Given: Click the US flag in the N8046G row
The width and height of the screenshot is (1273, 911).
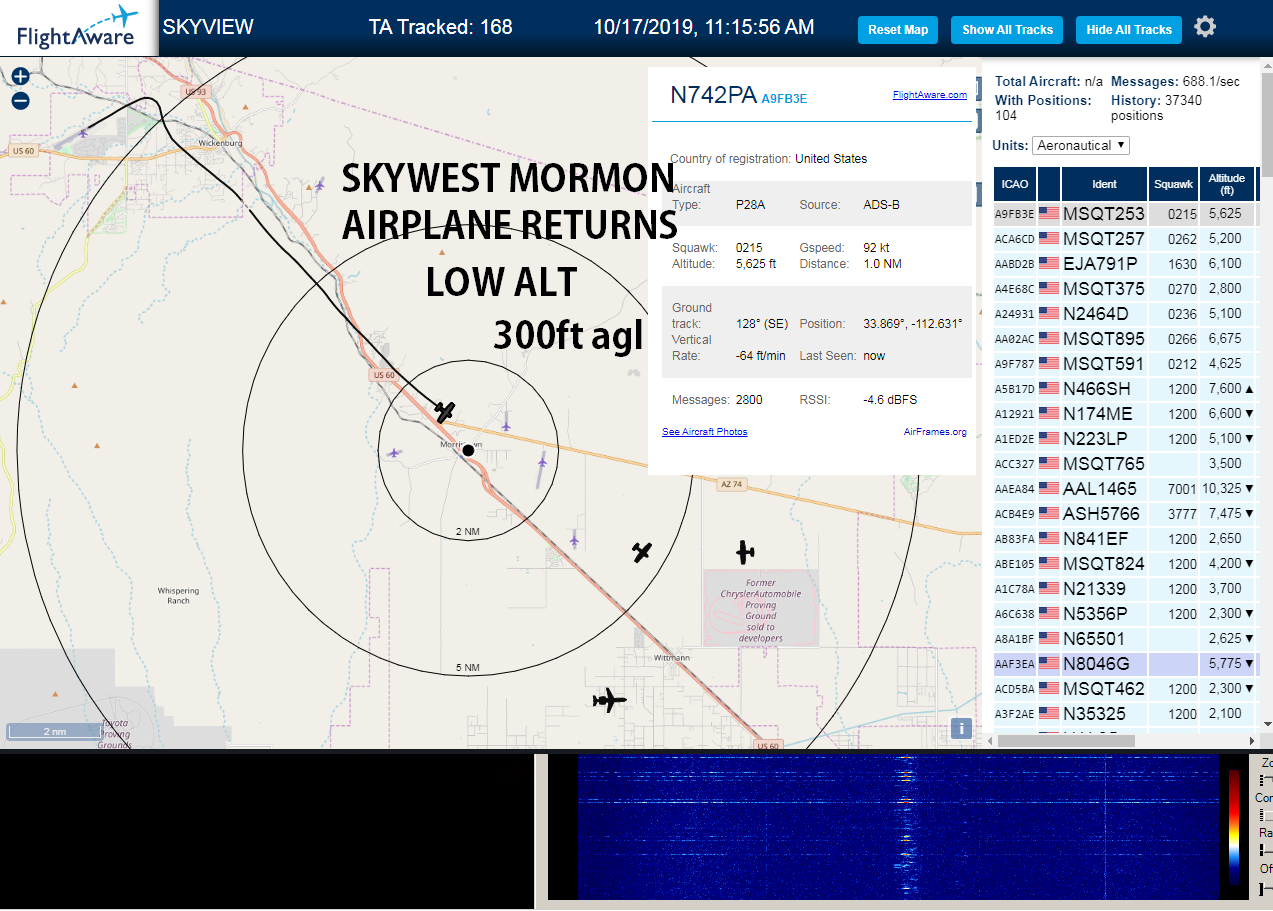Looking at the screenshot, I should click(x=1049, y=663).
